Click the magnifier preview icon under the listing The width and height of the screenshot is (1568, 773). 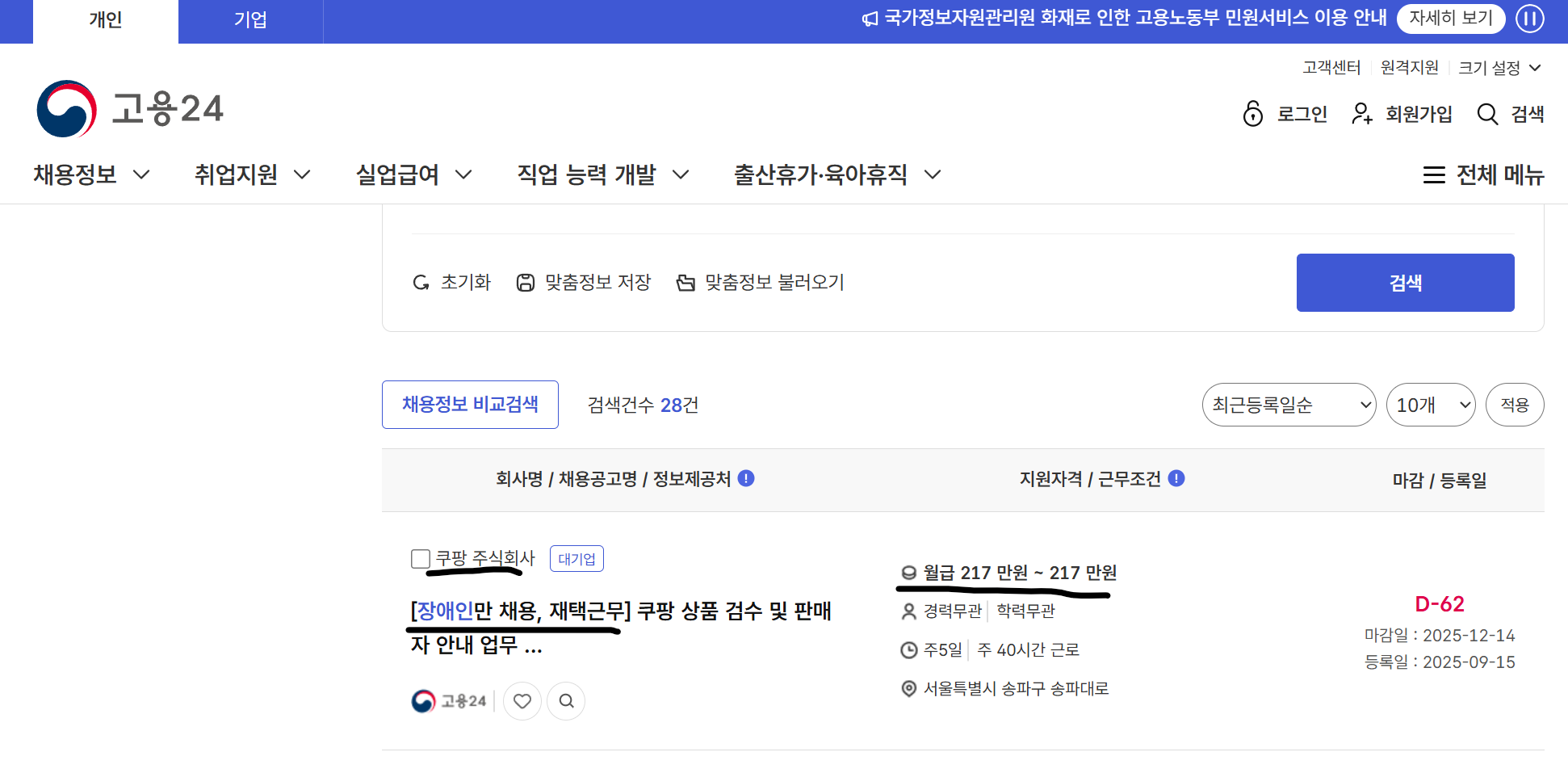(566, 701)
